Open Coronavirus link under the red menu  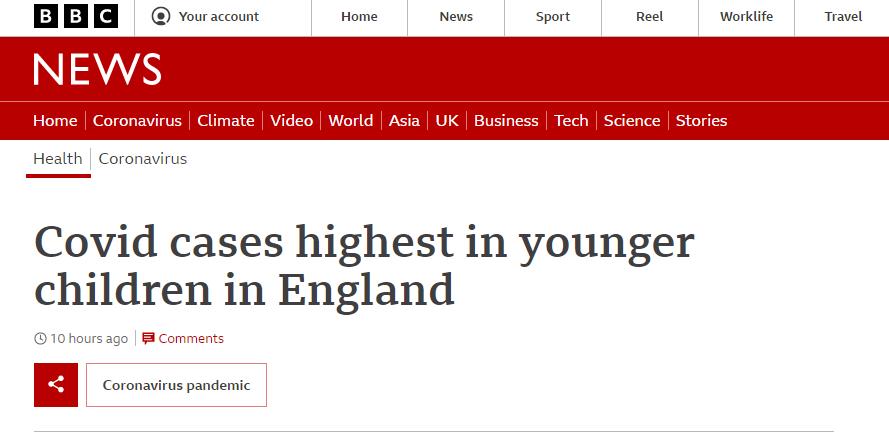[x=143, y=159]
